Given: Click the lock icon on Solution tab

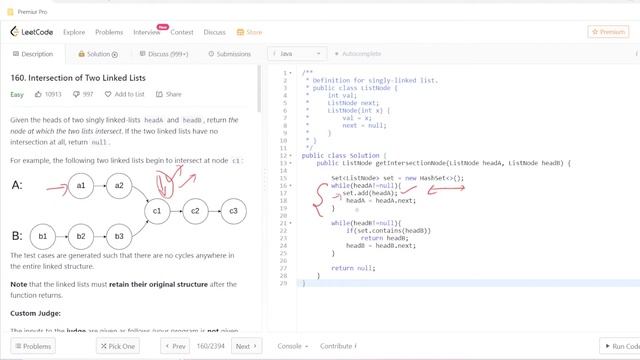Looking at the screenshot, I should [x=81, y=54].
